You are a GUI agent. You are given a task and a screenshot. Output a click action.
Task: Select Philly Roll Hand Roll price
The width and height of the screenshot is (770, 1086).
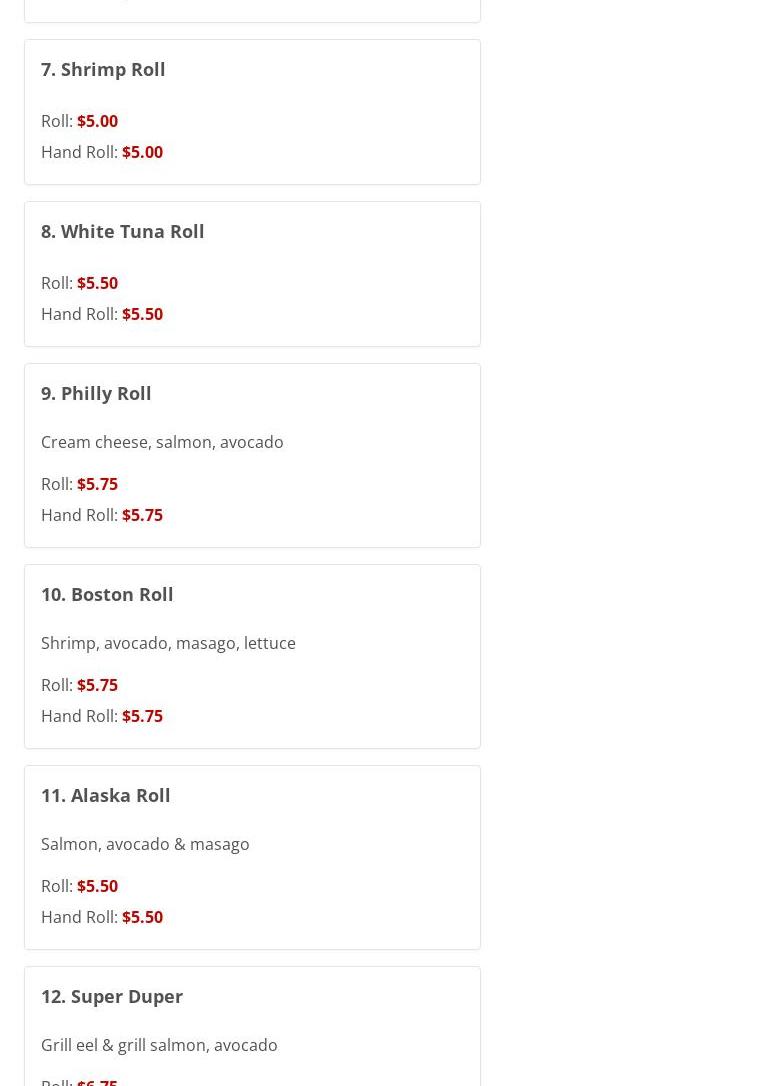[x=142, y=515]
